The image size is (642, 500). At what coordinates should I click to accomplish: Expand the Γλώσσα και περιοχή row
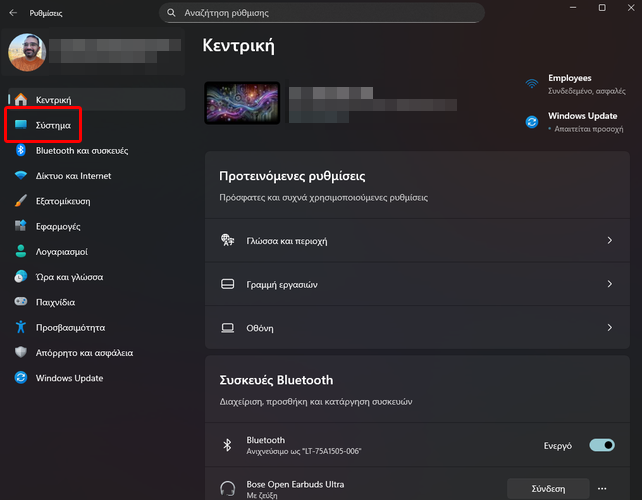point(415,241)
